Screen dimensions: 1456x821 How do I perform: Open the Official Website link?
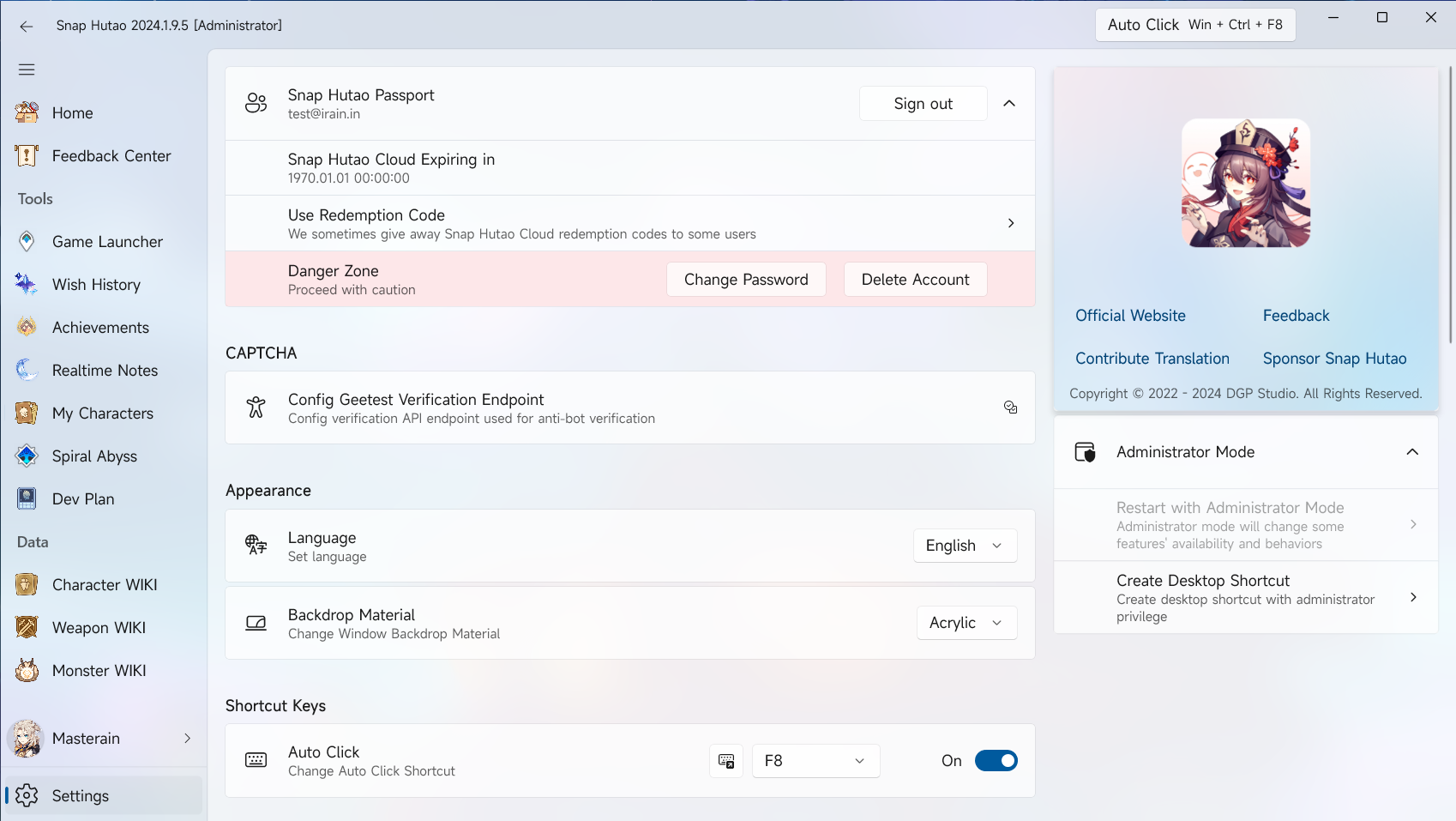click(x=1130, y=316)
